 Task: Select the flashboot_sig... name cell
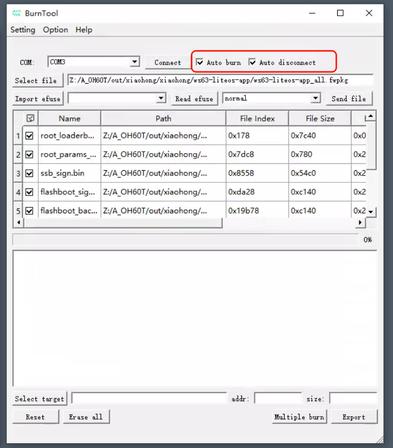(69, 192)
